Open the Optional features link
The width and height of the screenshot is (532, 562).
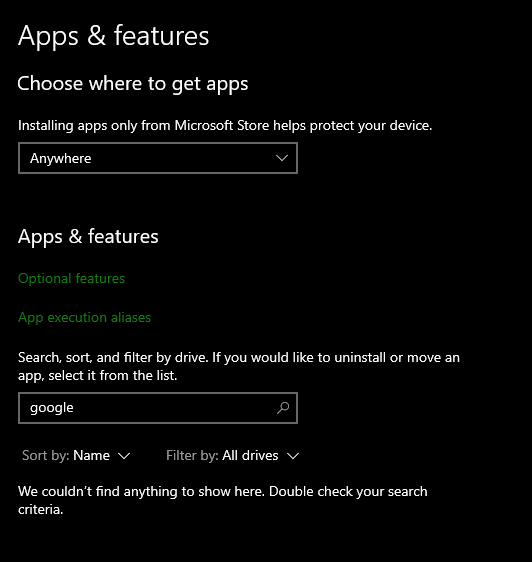[x=71, y=278]
